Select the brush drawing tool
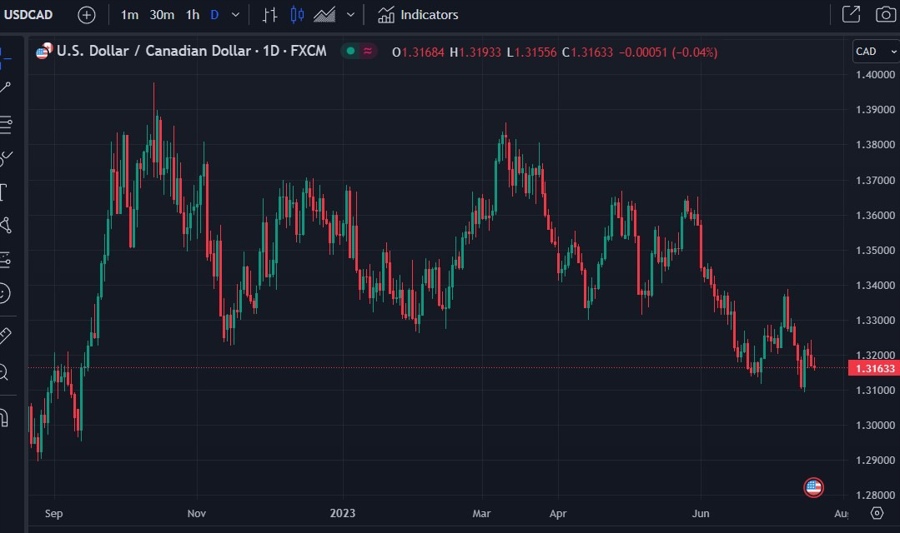900x533 pixels. click(x=5, y=158)
